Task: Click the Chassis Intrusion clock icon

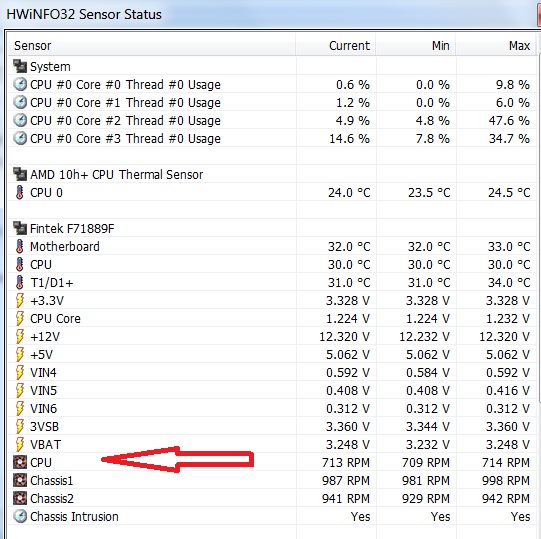Action: (x=20, y=517)
